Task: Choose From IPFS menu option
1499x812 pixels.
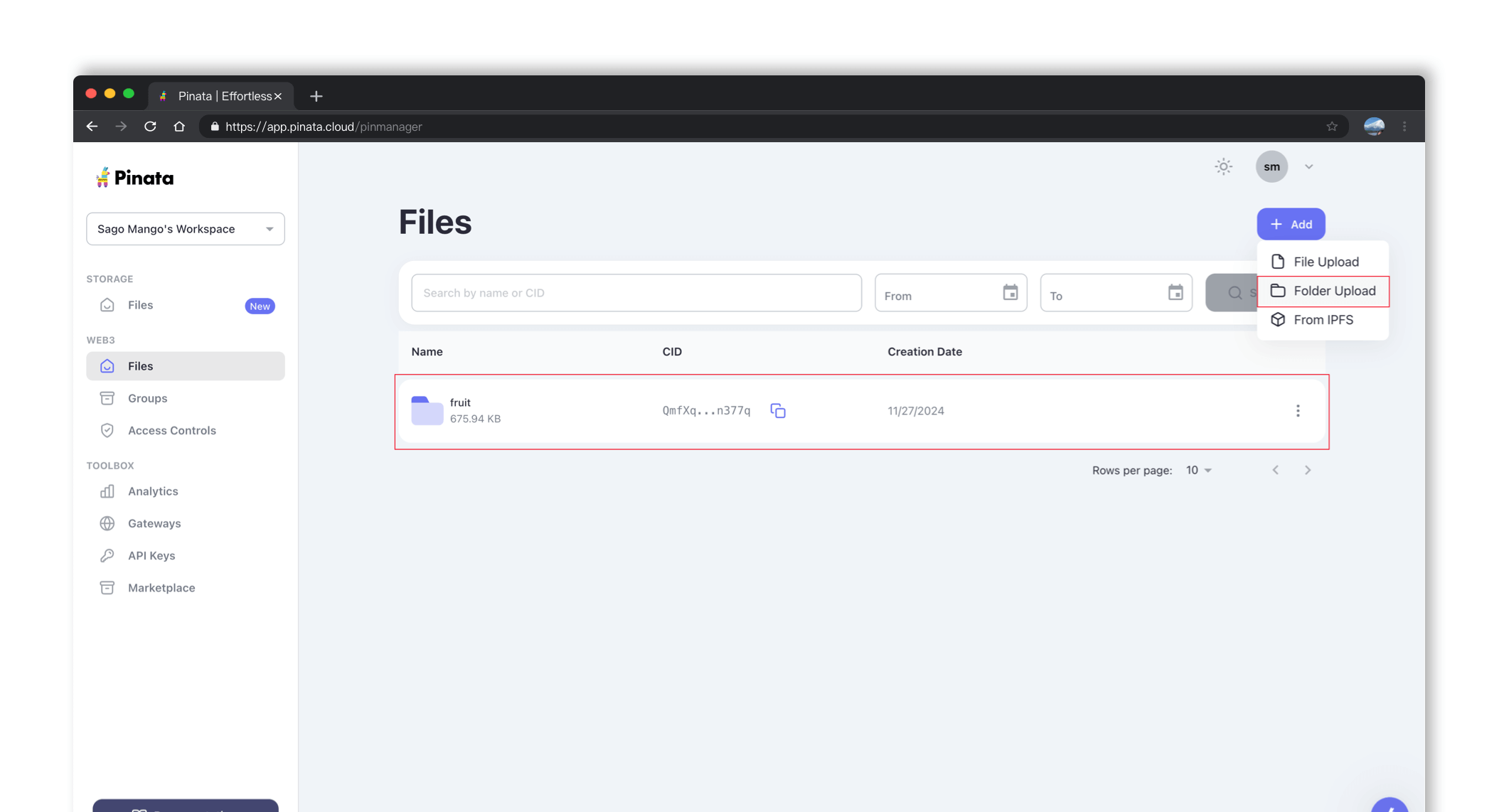Action: [1323, 320]
